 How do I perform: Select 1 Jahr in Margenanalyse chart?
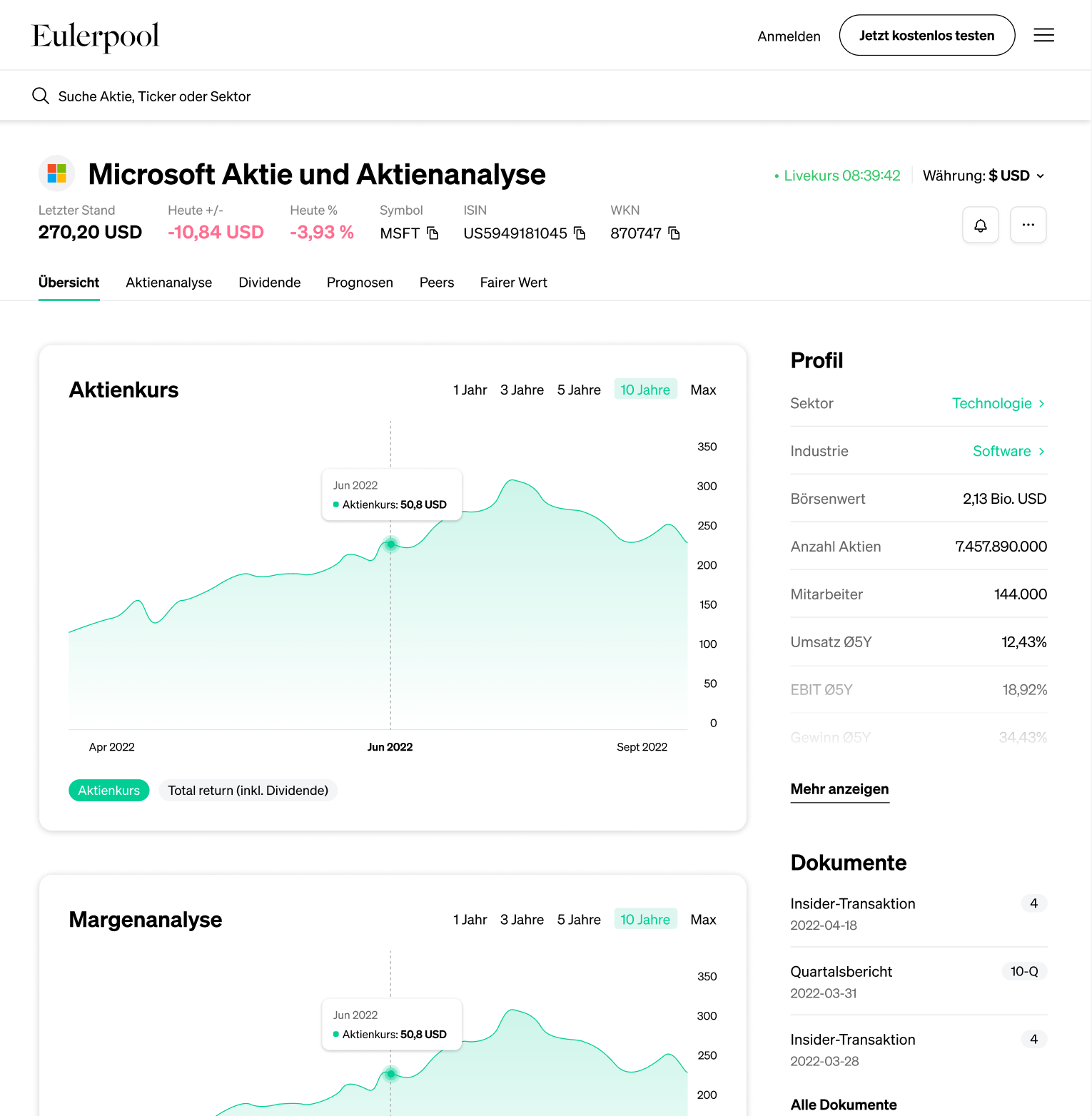470,919
